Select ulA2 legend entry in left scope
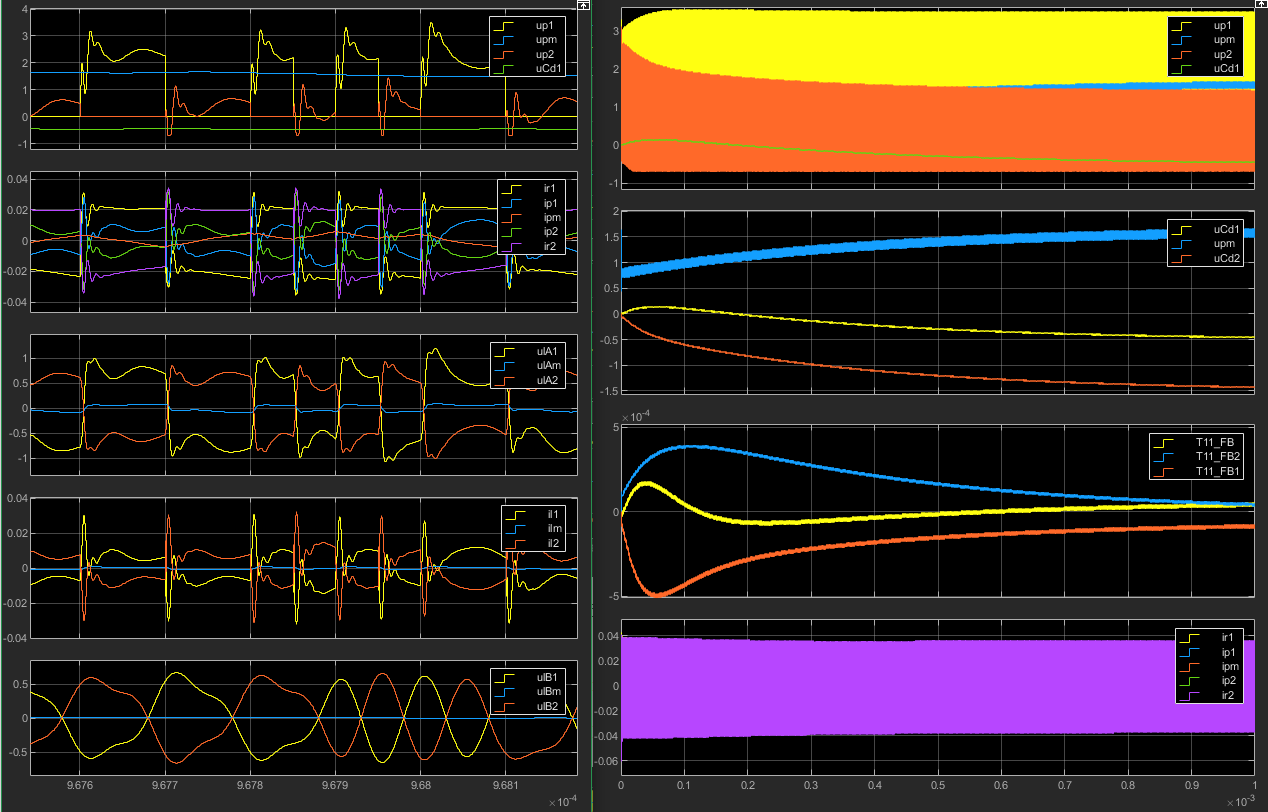This screenshot has width=1268, height=812. click(x=530, y=380)
